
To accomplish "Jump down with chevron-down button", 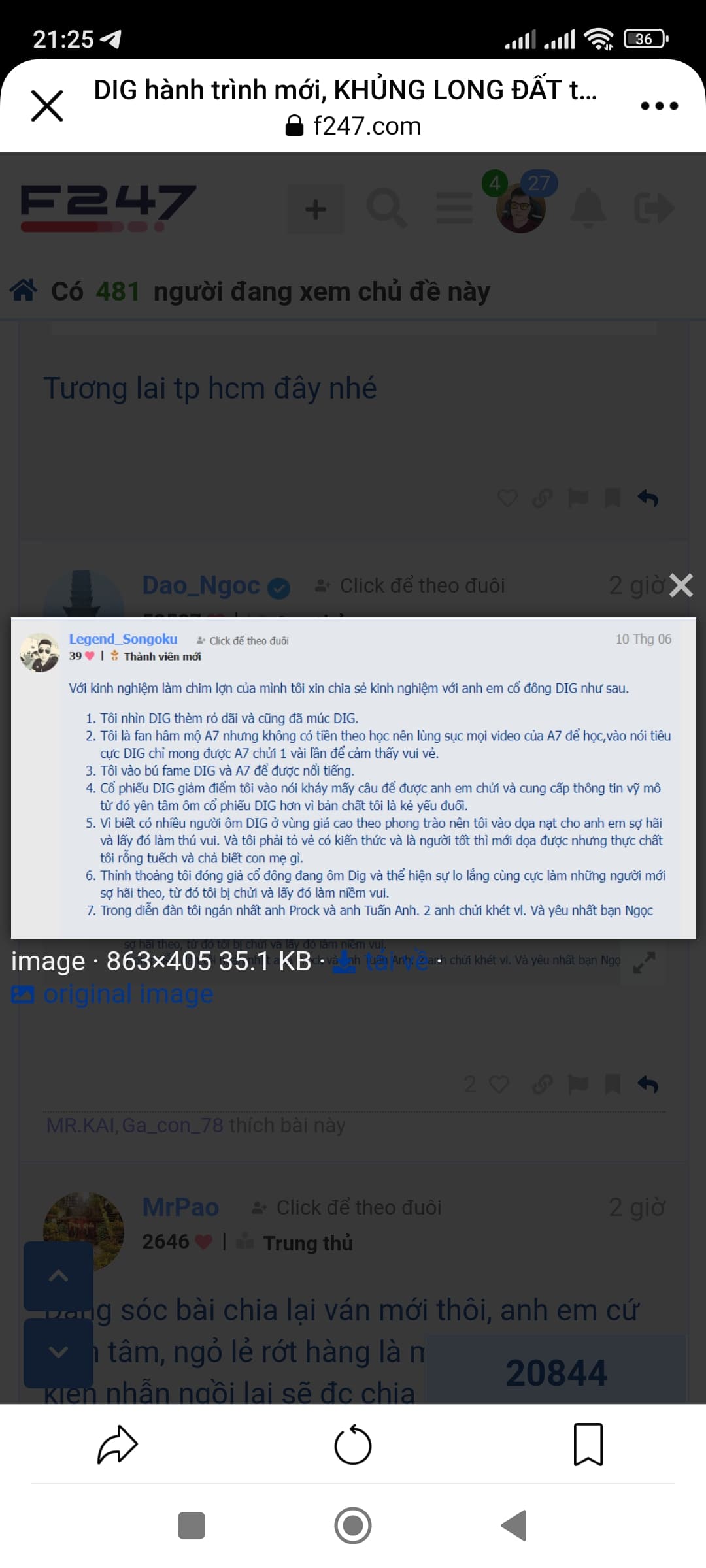I will pyautogui.click(x=58, y=1352).
